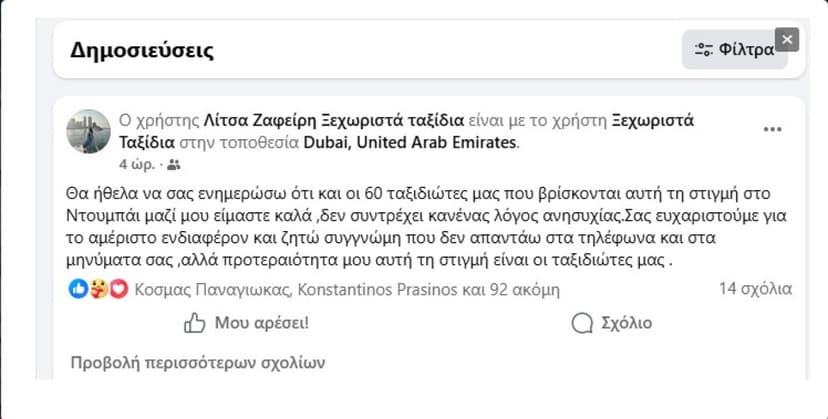Click the post author's profile picture
This screenshot has width=828, height=419.
click(88, 131)
